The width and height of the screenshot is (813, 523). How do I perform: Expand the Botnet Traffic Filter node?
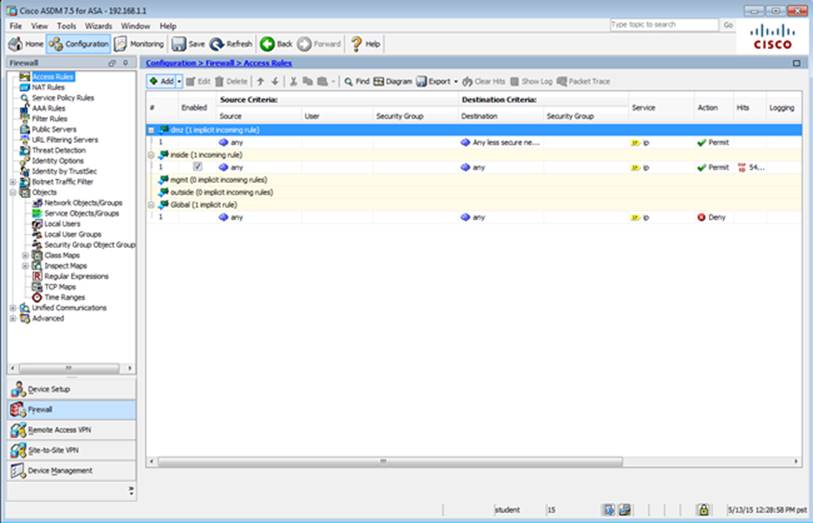[12, 181]
